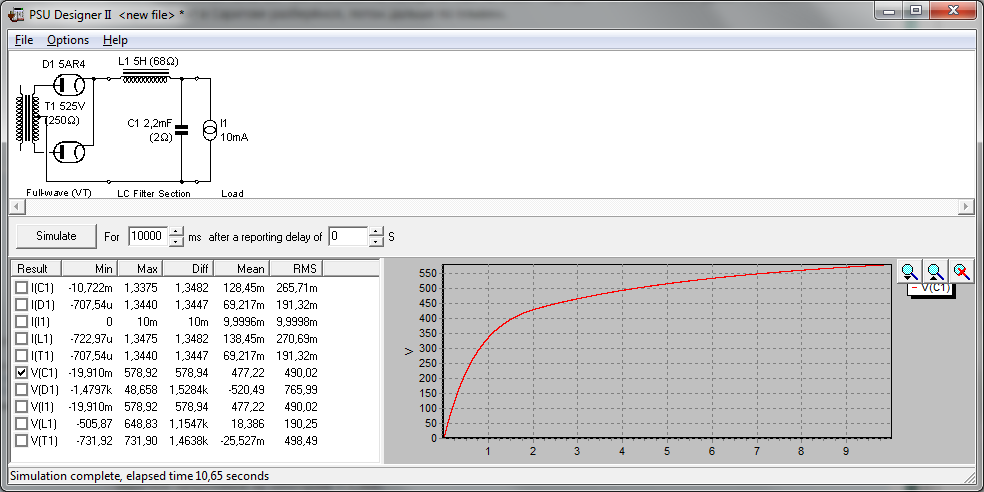Click the reporting delay input field
Viewport: 984px width, 492px height.
click(347, 237)
